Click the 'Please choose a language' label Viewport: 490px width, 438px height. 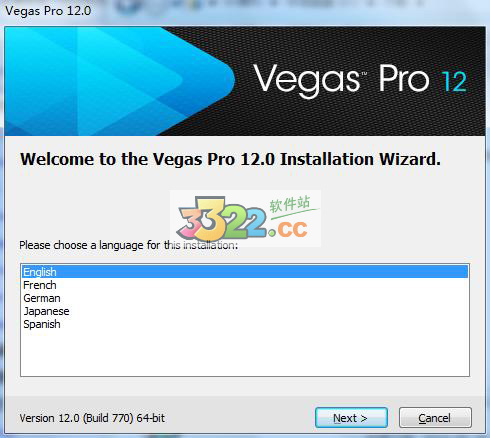click(x=128, y=245)
